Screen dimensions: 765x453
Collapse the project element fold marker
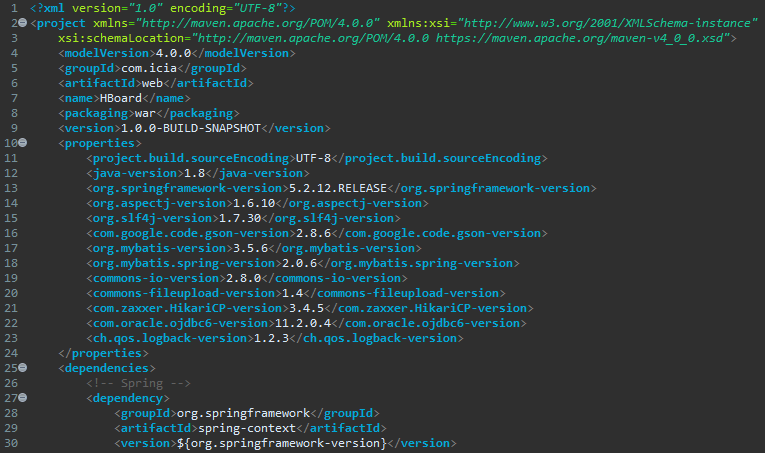click(22, 23)
